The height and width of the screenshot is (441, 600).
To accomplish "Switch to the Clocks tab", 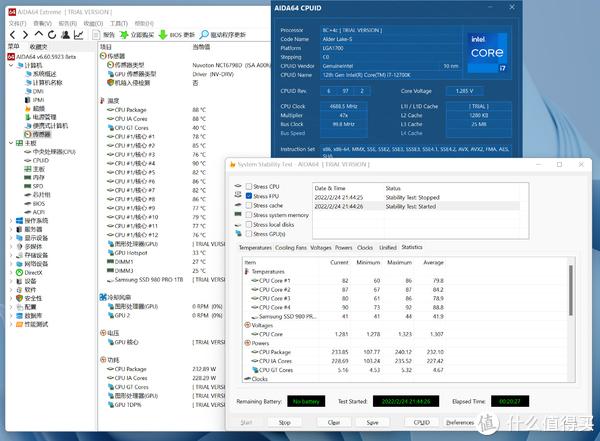I will [x=365, y=248].
